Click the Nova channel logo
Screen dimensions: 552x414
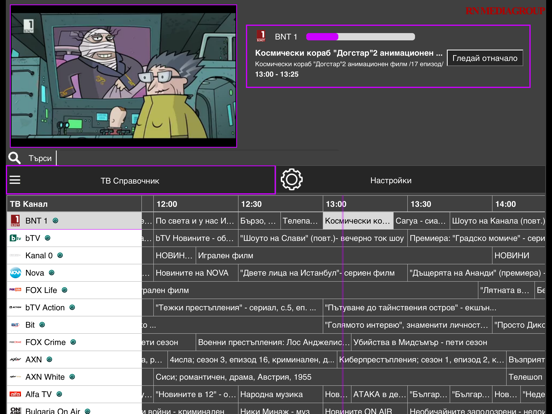15,273
